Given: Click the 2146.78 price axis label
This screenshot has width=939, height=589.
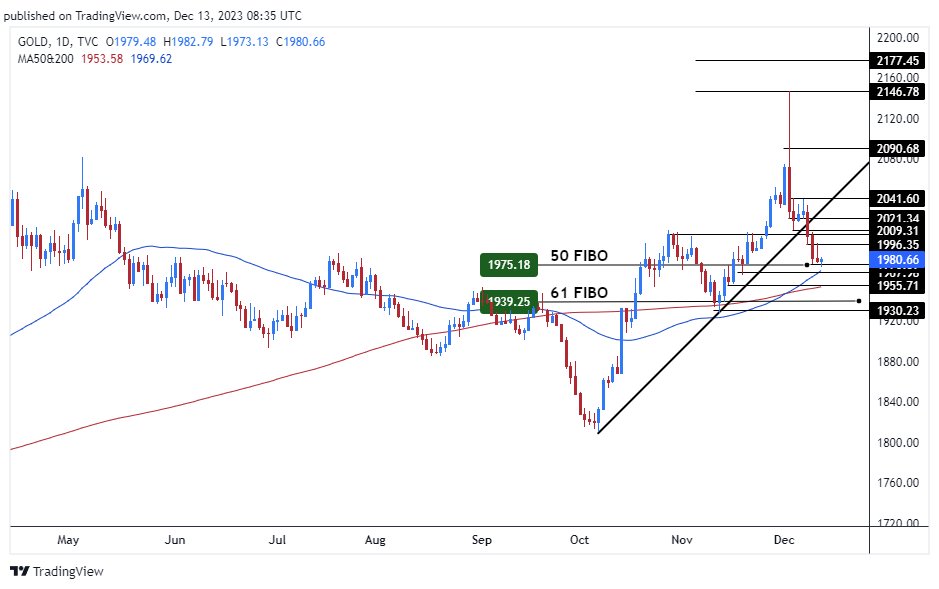Looking at the screenshot, I should [897, 92].
